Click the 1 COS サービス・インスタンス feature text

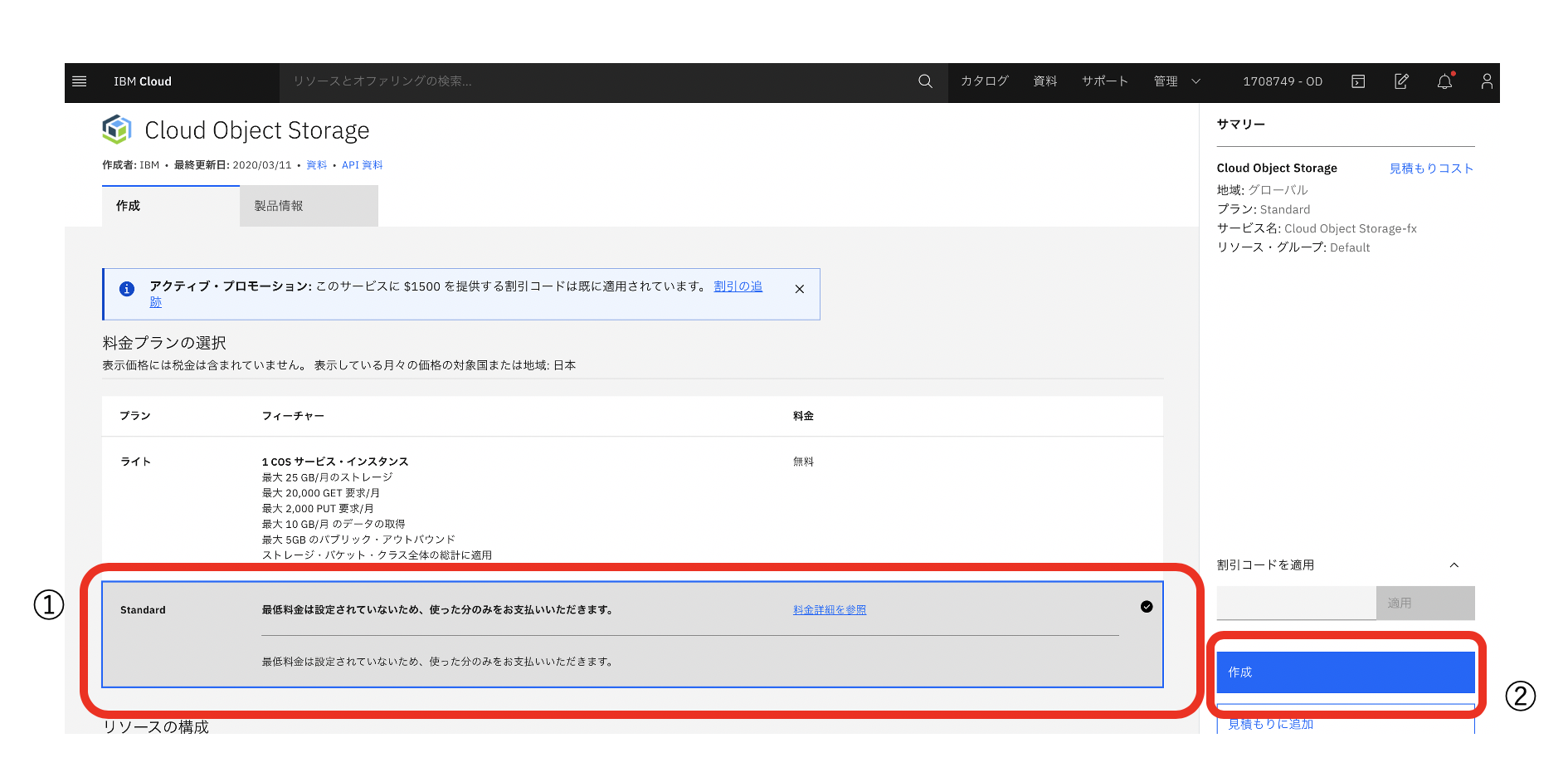coord(335,462)
